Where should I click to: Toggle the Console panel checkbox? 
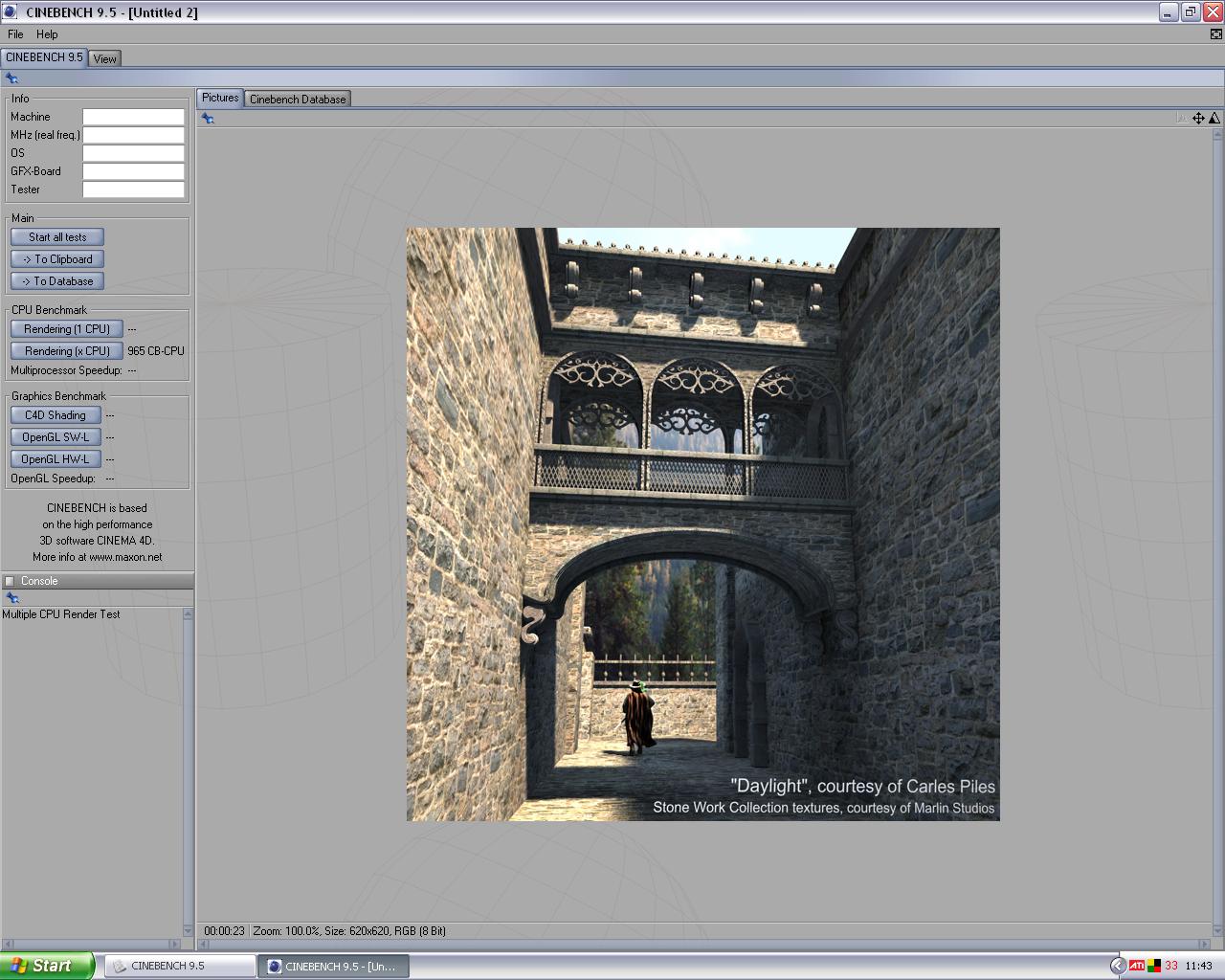coord(10,581)
